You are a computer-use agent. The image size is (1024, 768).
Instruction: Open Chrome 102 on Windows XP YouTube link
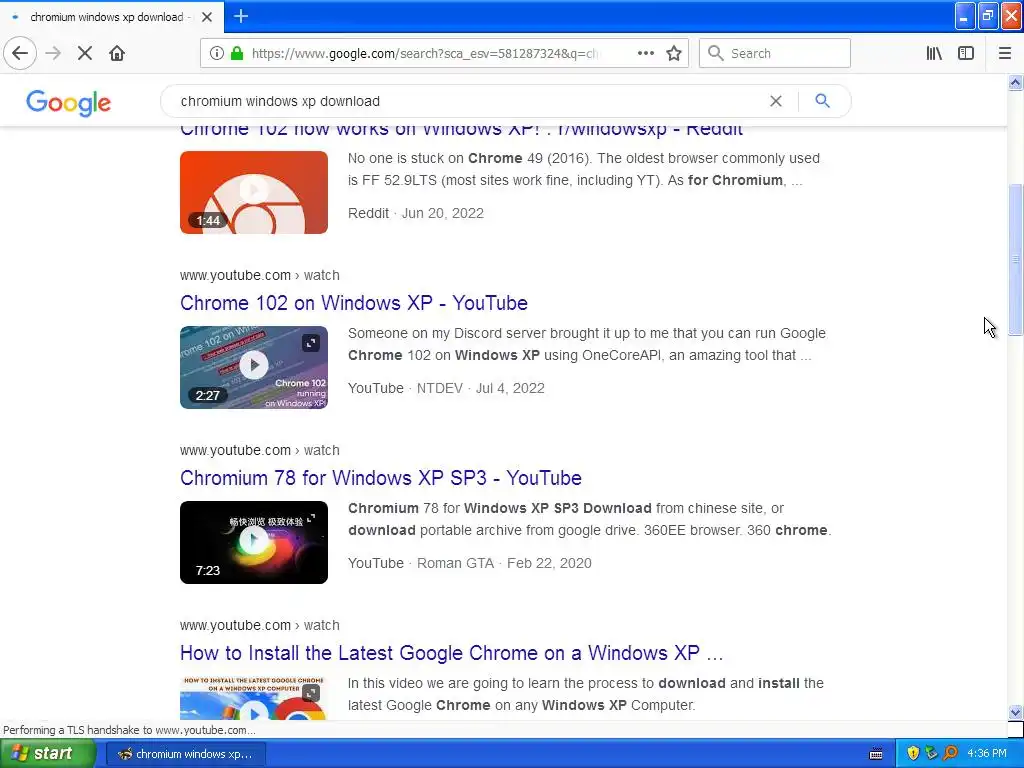[354, 303]
